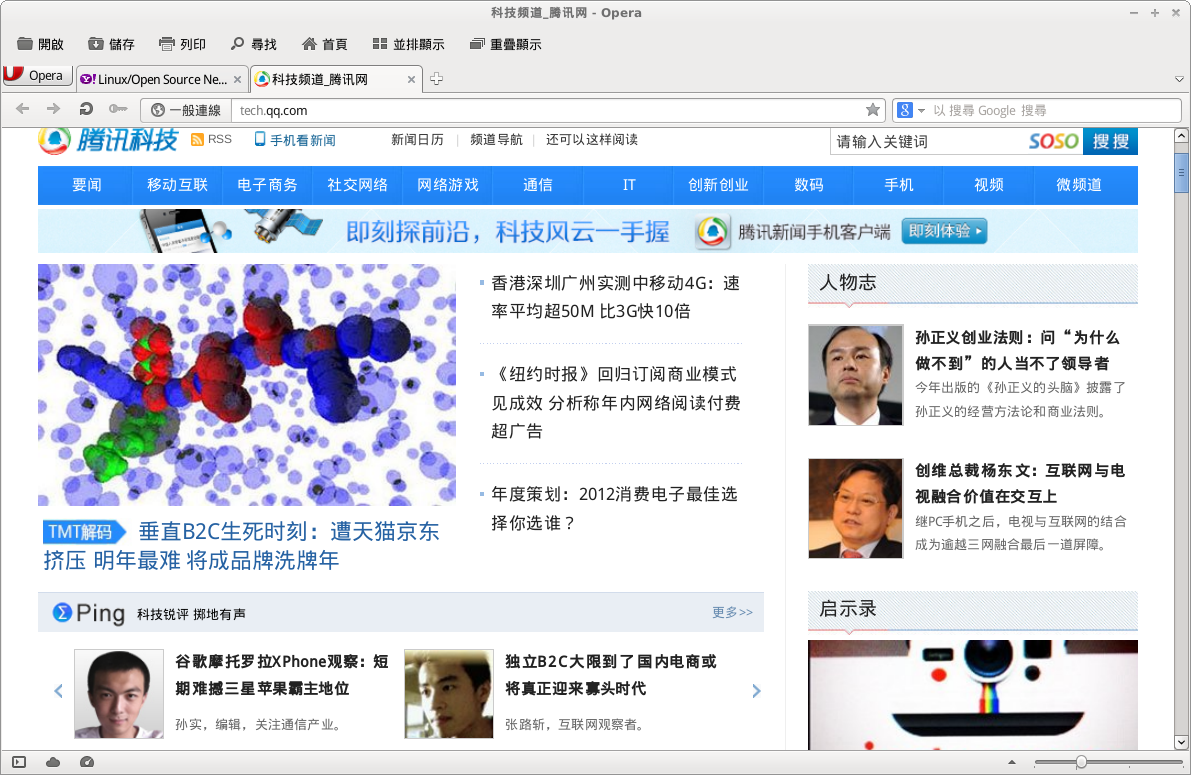Click the 列印 (Print) toolbar button
This screenshot has width=1191, height=775.
click(x=182, y=44)
